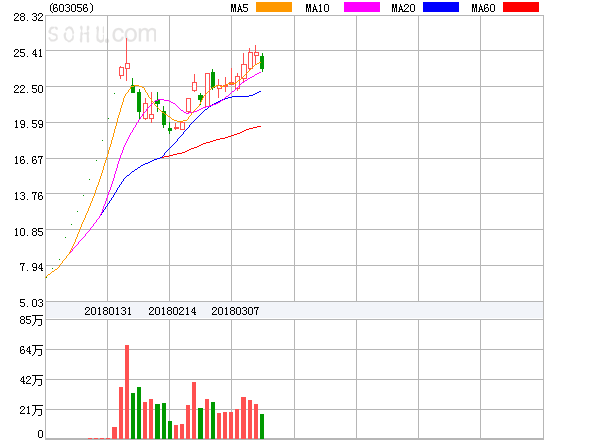600x440 pixels.
Task: Select the MA60 legend label
Action: pyautogui.click(x=483, y=8)
